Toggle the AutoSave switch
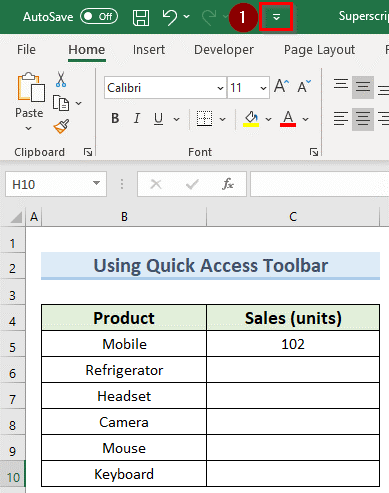 coord(99,17)
